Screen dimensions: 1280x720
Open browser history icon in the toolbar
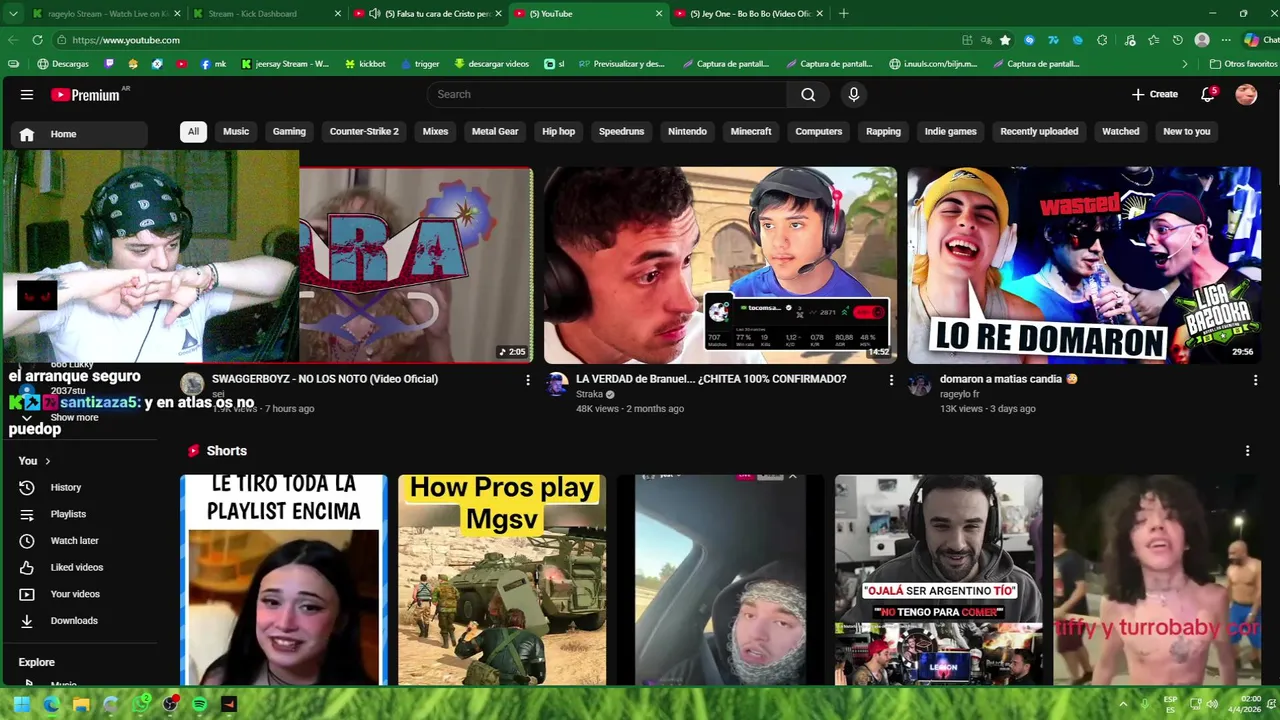[1177, 40]
